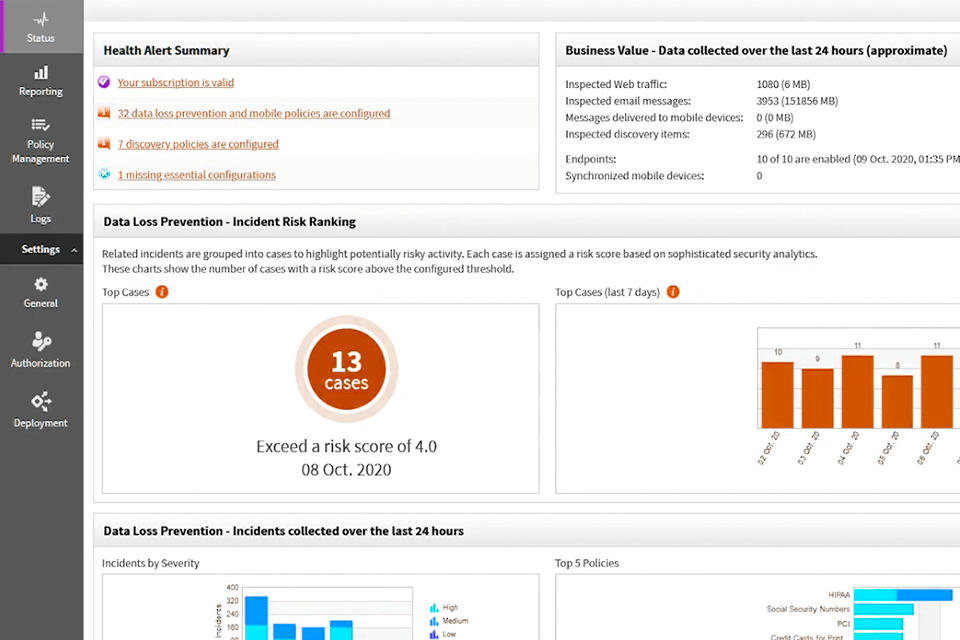
Task: Select the '1080 (6 MB)' web traffic value
Action: pos(783,85)
